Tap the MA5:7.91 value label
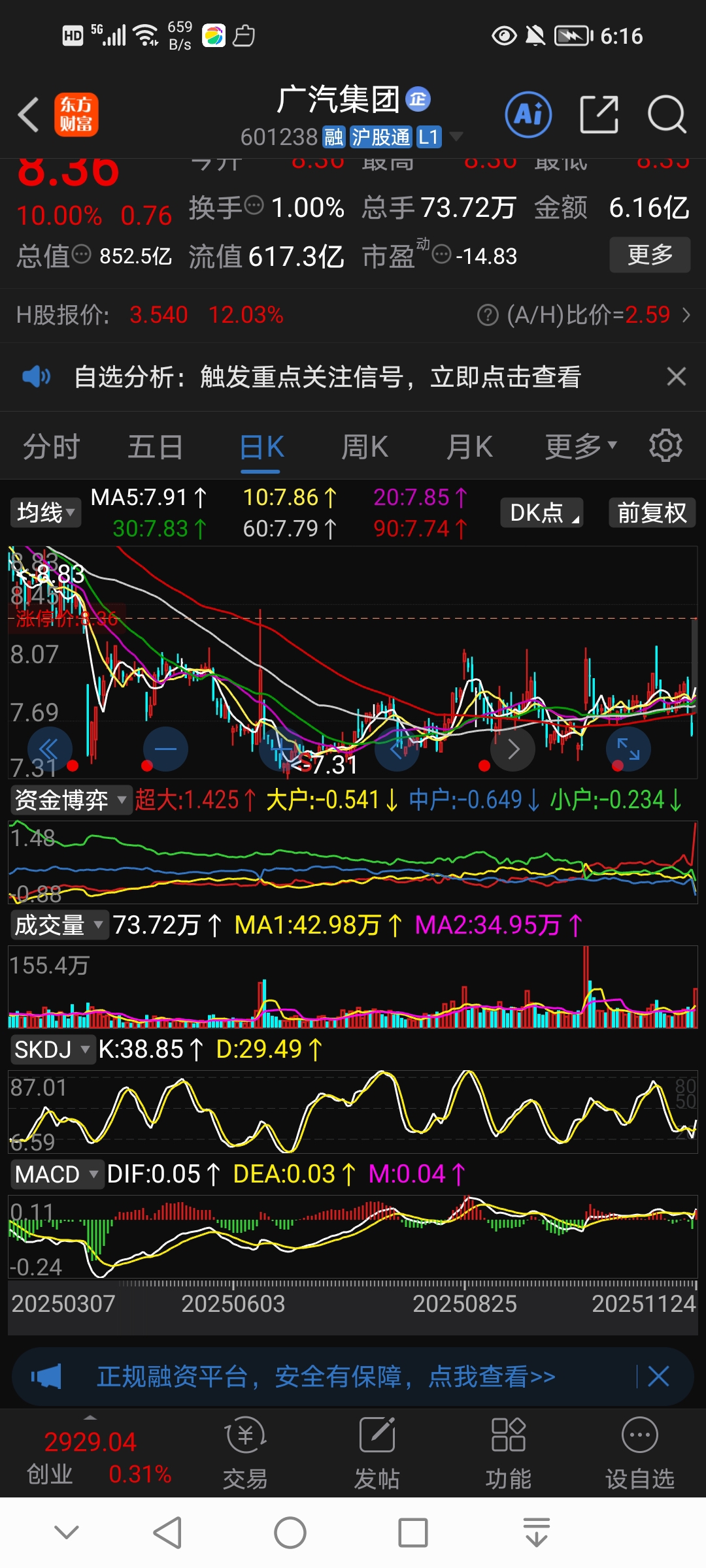The height and width of the screenshot is (1568, 706). 149,498
